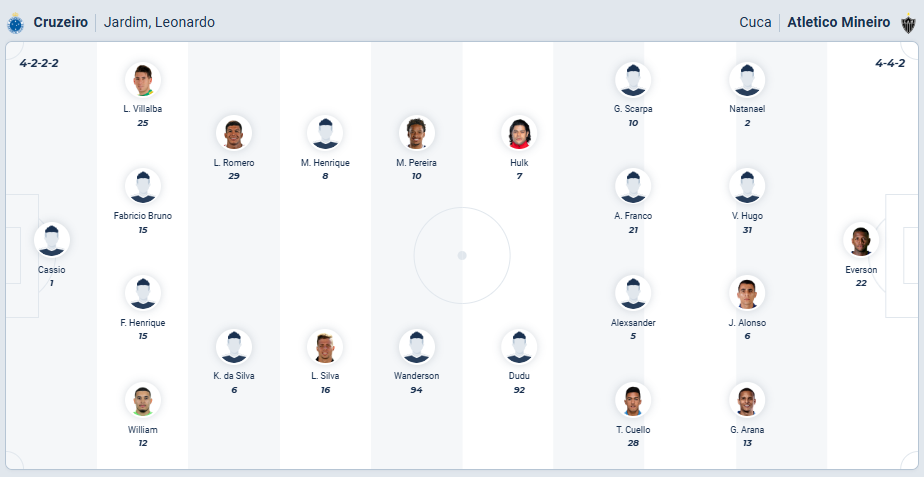Click the Cruzeiro club crest icon
Viewport: 924px width, 477px height.
click(16, 22)
